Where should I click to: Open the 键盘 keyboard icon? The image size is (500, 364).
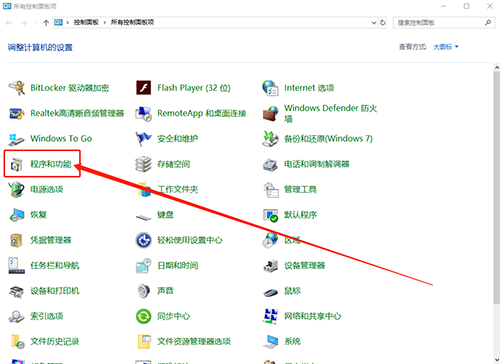(x=144, y=217)
